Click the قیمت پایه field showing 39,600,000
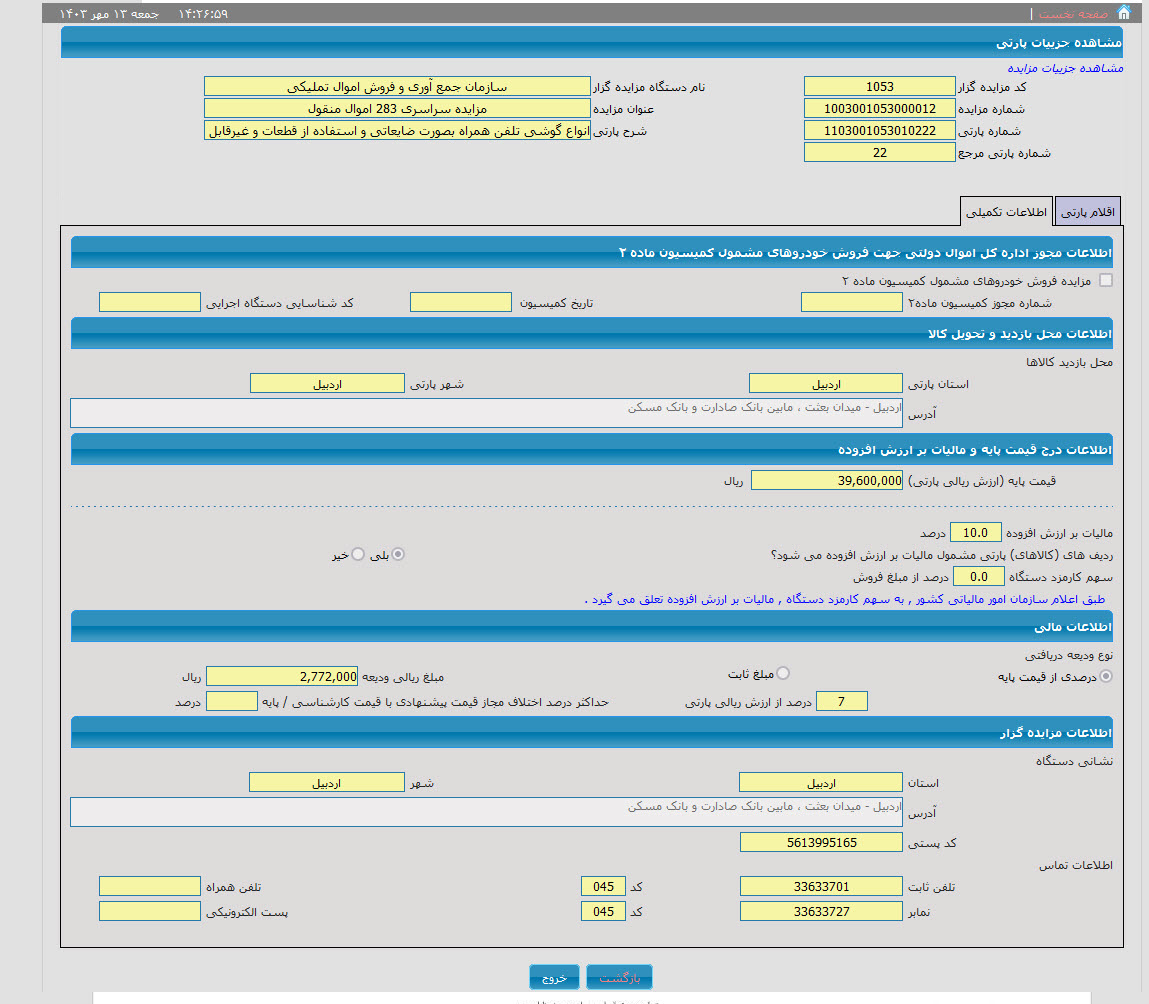The image size is (1149, 1004). pos(826,481)
